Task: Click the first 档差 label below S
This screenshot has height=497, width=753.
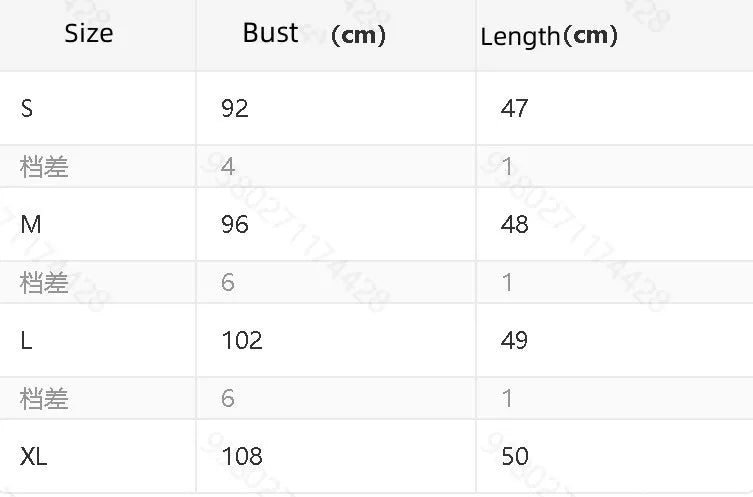Action: 44,167
